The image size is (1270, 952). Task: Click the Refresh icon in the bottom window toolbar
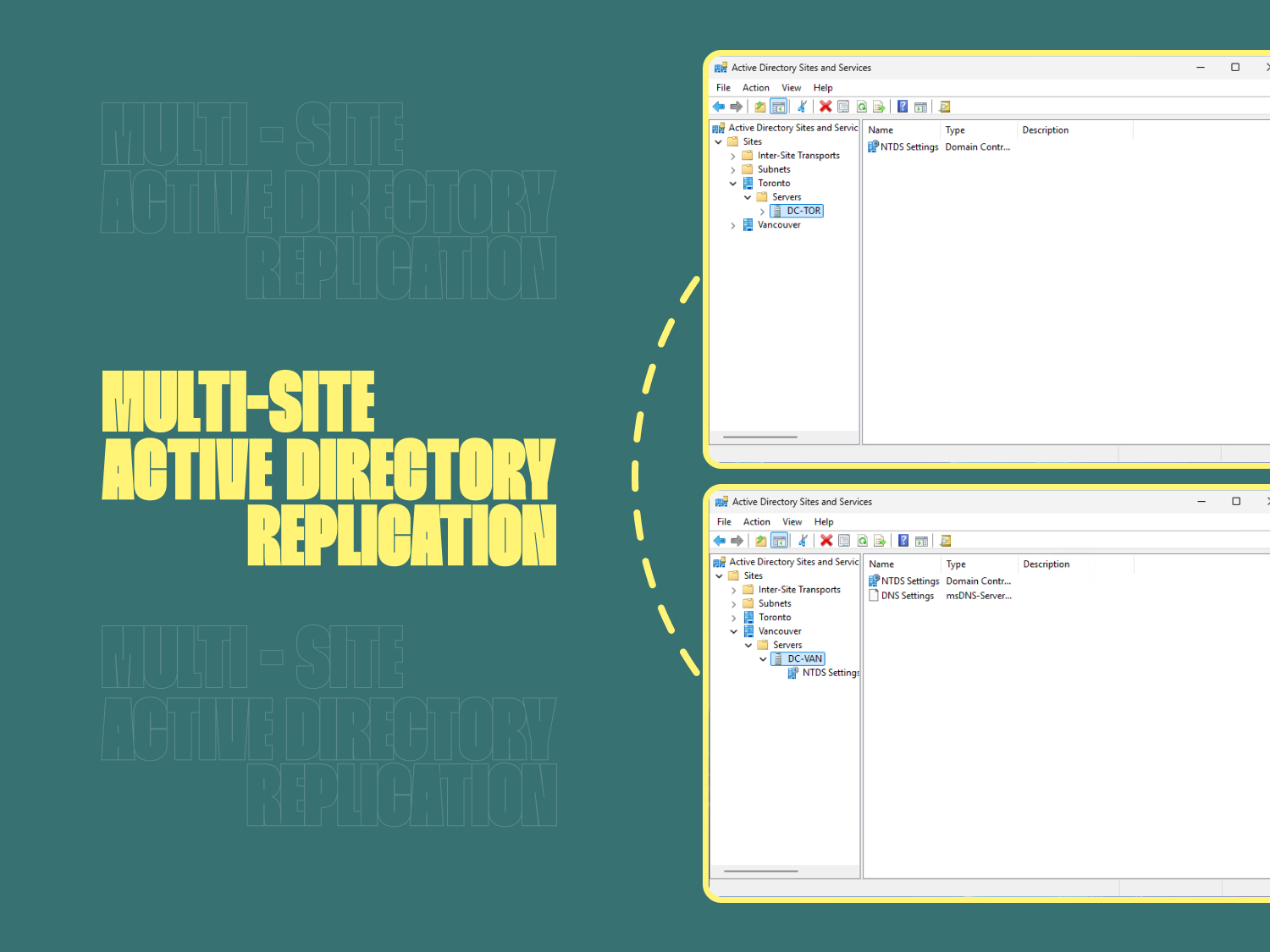(861, 541)
